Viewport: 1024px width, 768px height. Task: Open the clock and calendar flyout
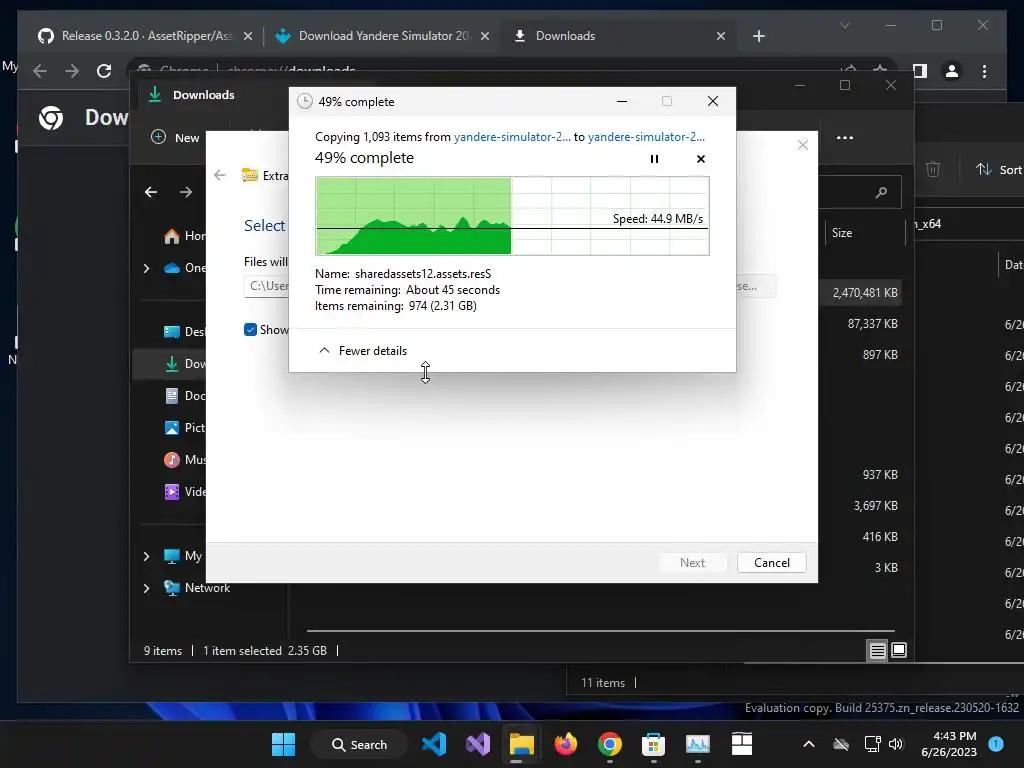point(949,744)
